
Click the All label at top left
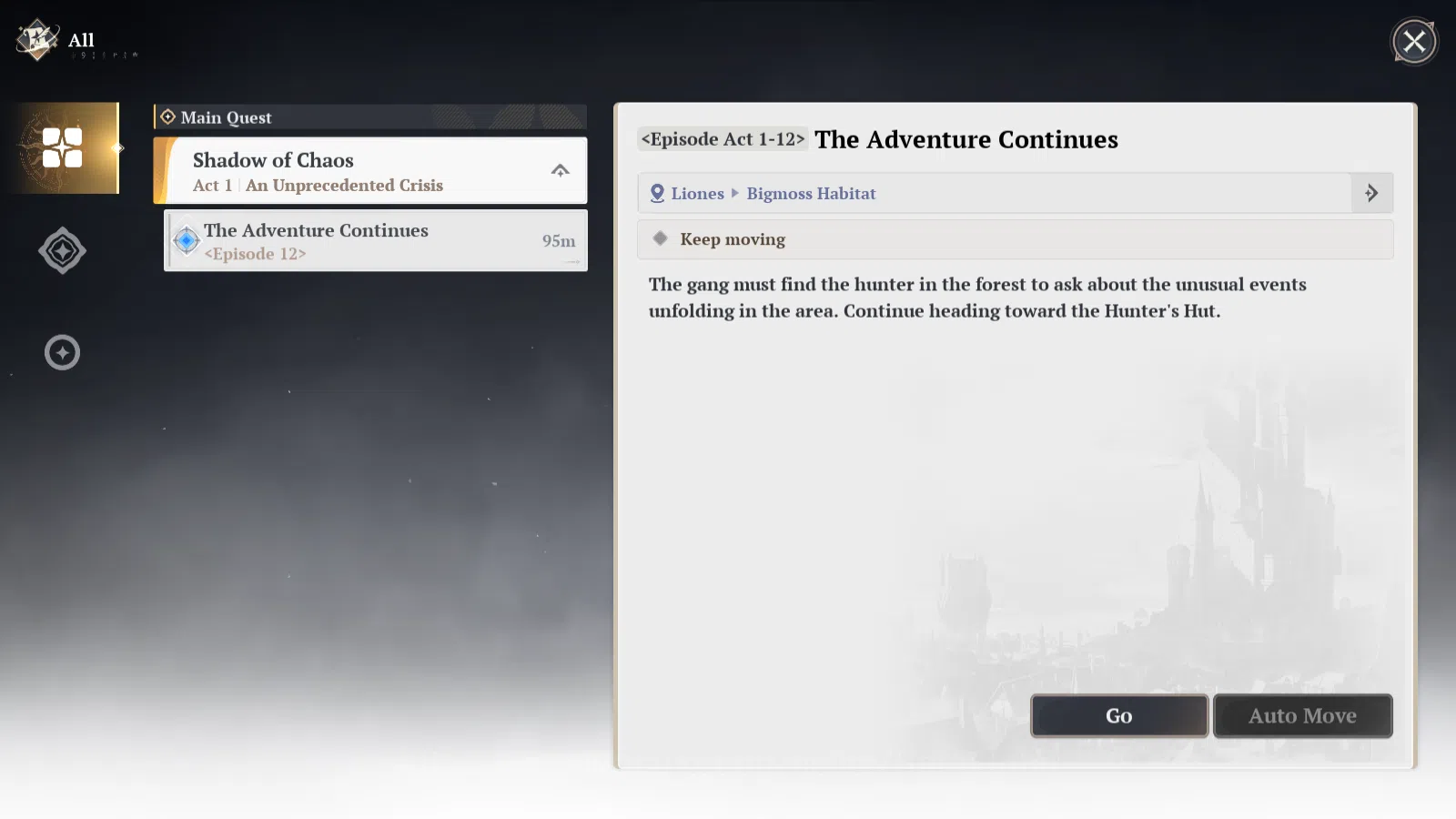(x=81, y=40)
